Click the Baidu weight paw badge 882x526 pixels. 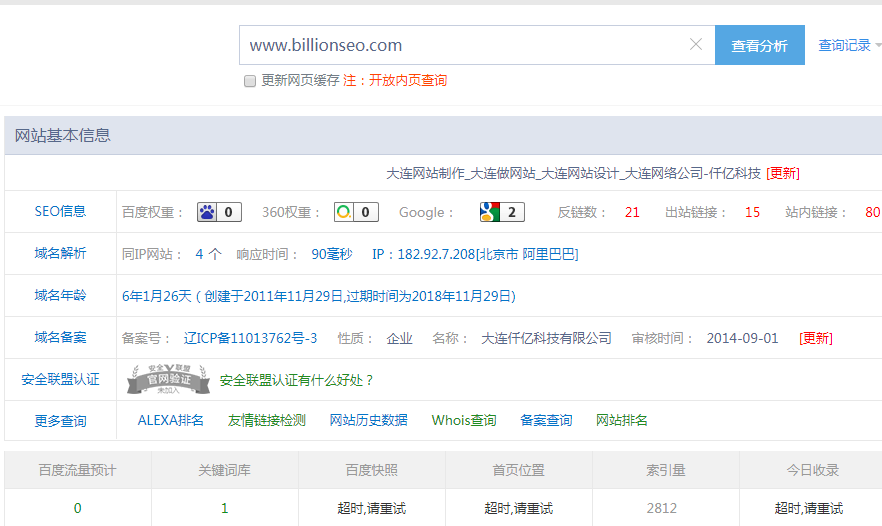pos(219,212)
